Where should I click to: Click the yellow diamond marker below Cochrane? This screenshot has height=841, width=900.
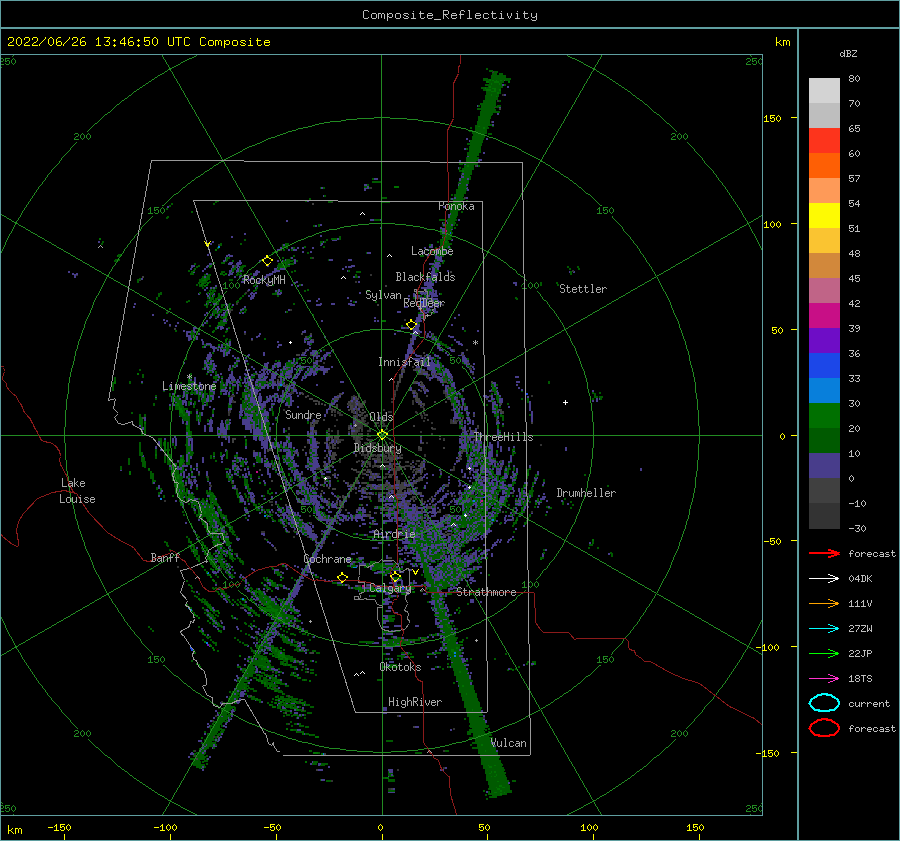click(x=342, y=577)
